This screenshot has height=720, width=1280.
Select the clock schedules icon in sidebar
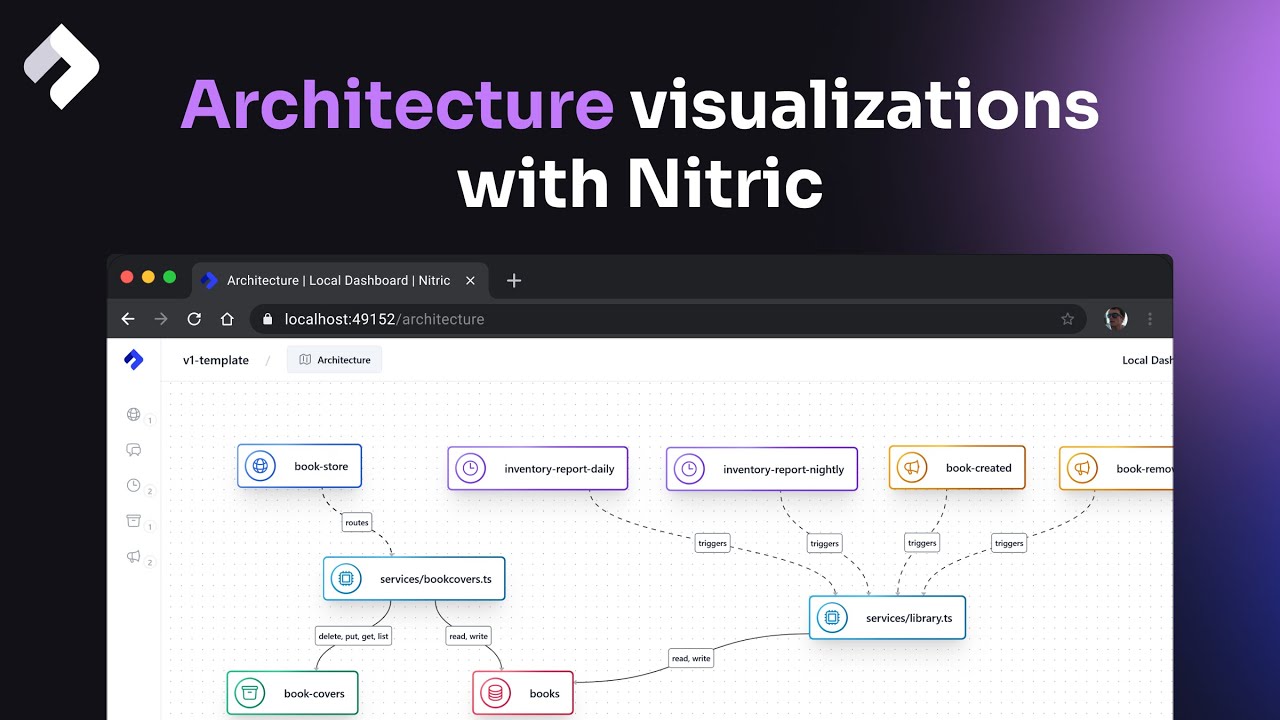[134, 485]
